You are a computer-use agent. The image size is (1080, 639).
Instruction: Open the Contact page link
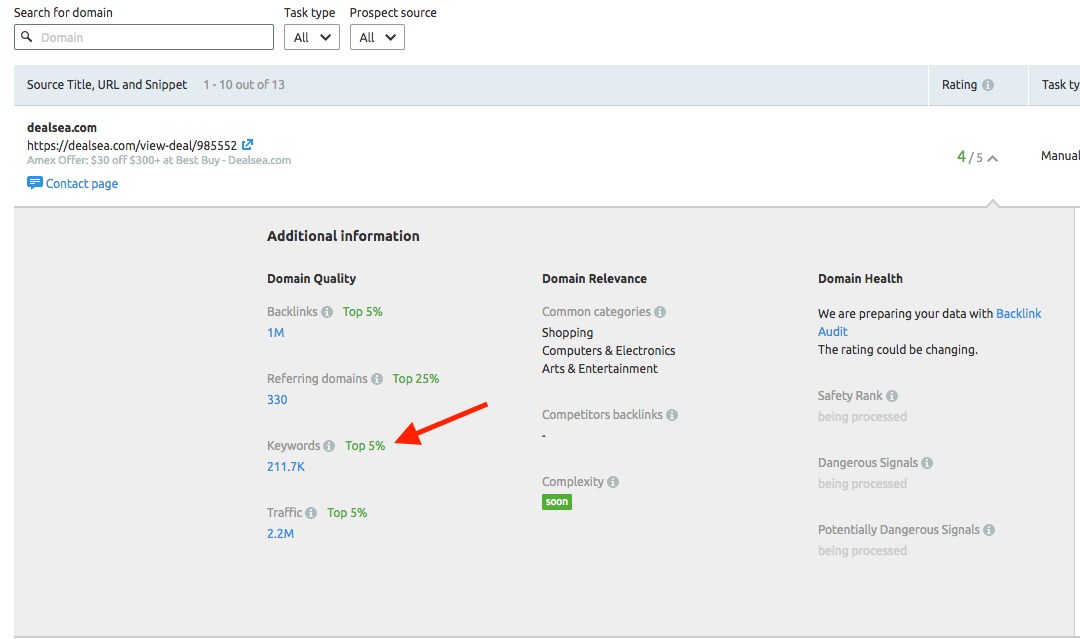click(82, 183)
